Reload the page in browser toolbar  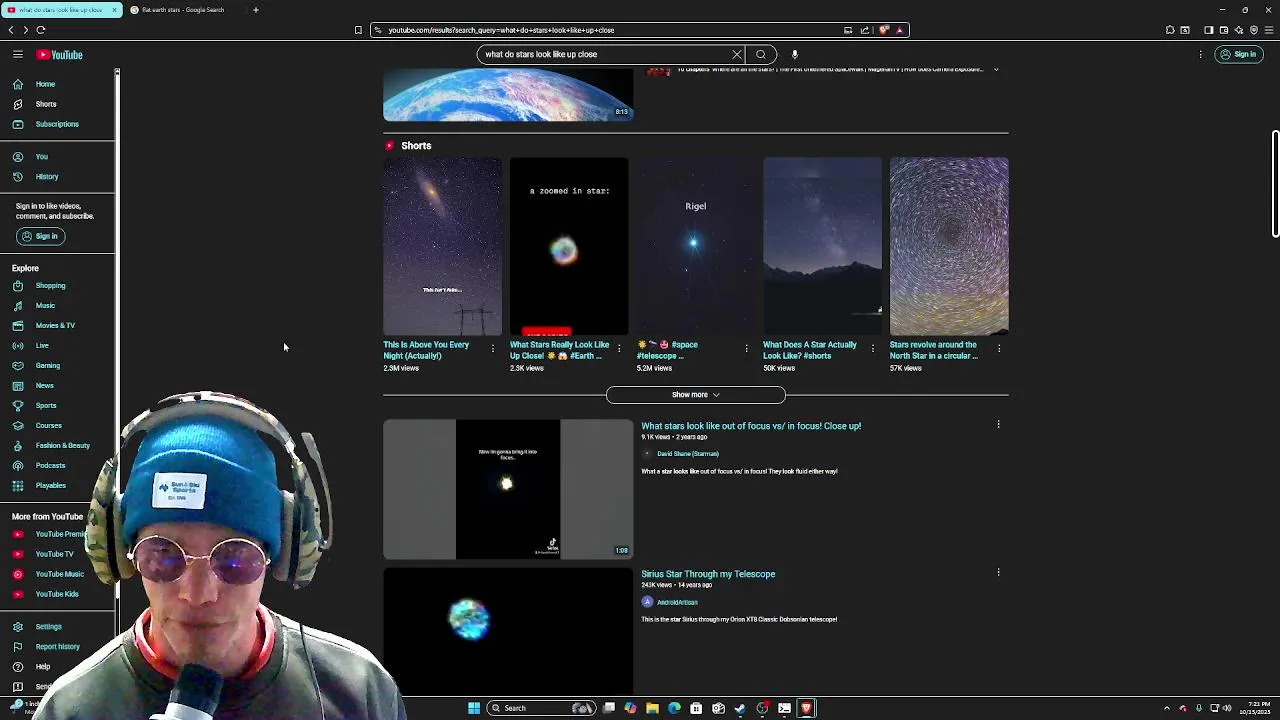coord(41,30)
